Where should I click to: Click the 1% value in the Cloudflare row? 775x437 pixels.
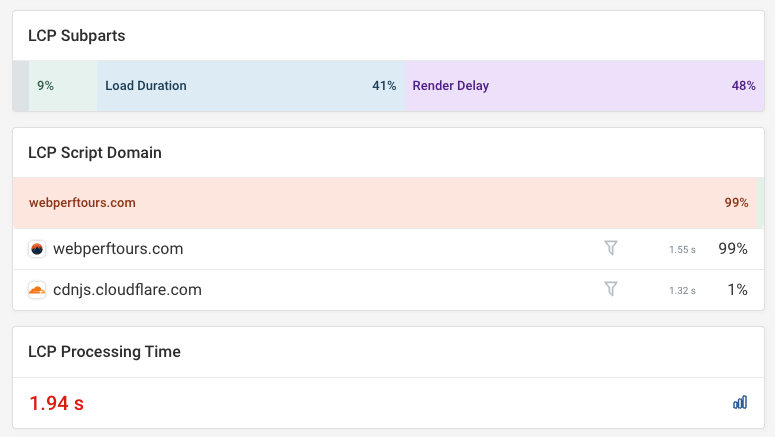pyautogui.click(x=737, y=290)
